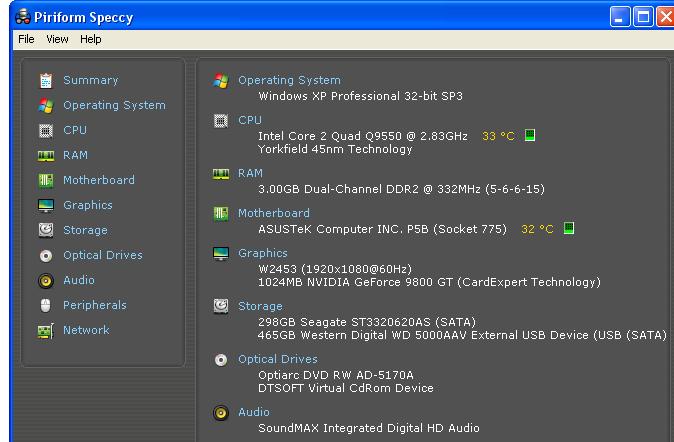Click 'Windows XP Professional 32-bit SP3' text
This screenshot has height=442, width=674.
pos(360,96)
